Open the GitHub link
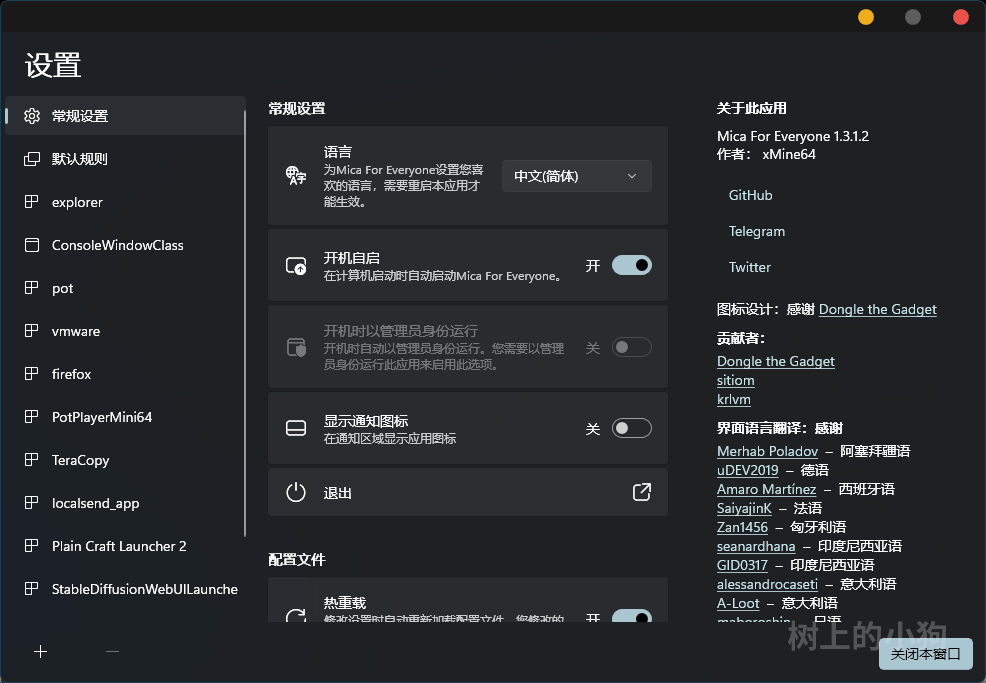The width and height of the screenshot is (986, 683). pos(750,195)
